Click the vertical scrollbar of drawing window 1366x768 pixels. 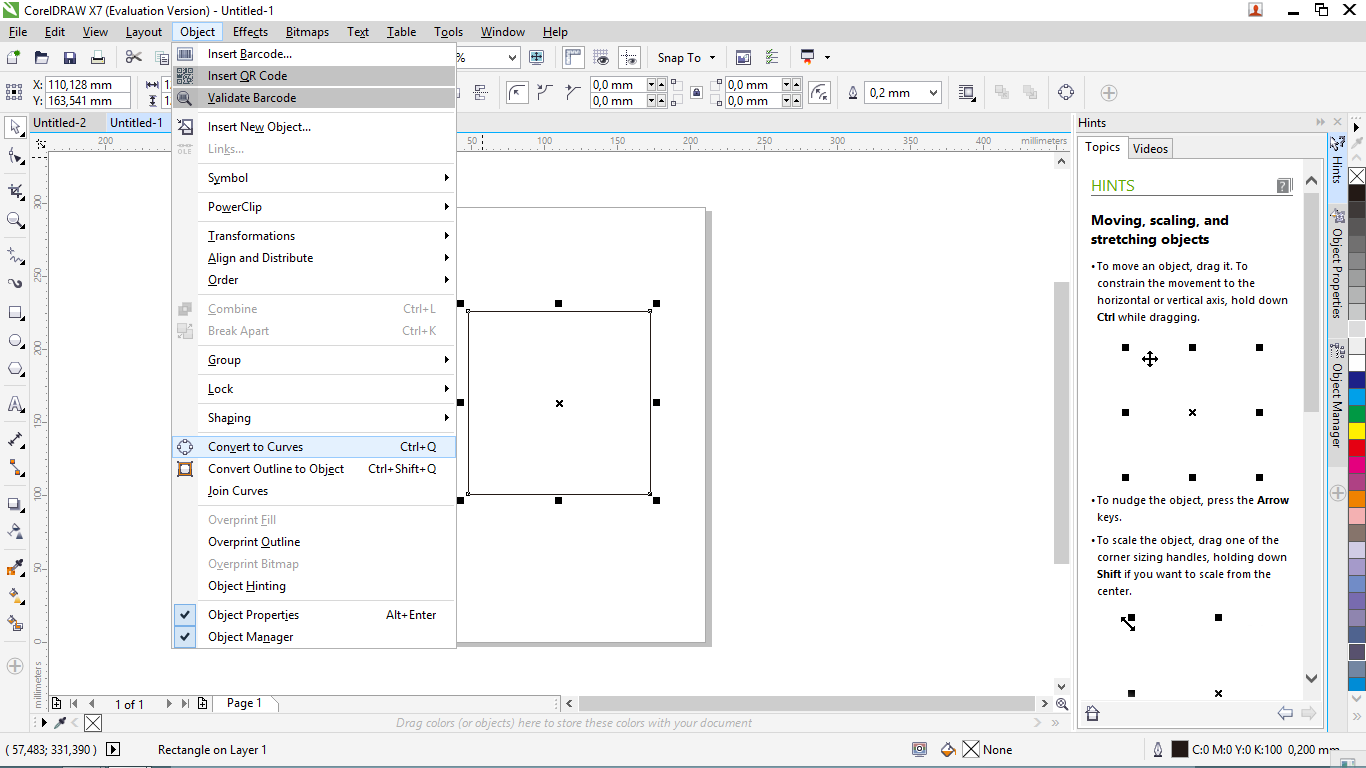1062,422
